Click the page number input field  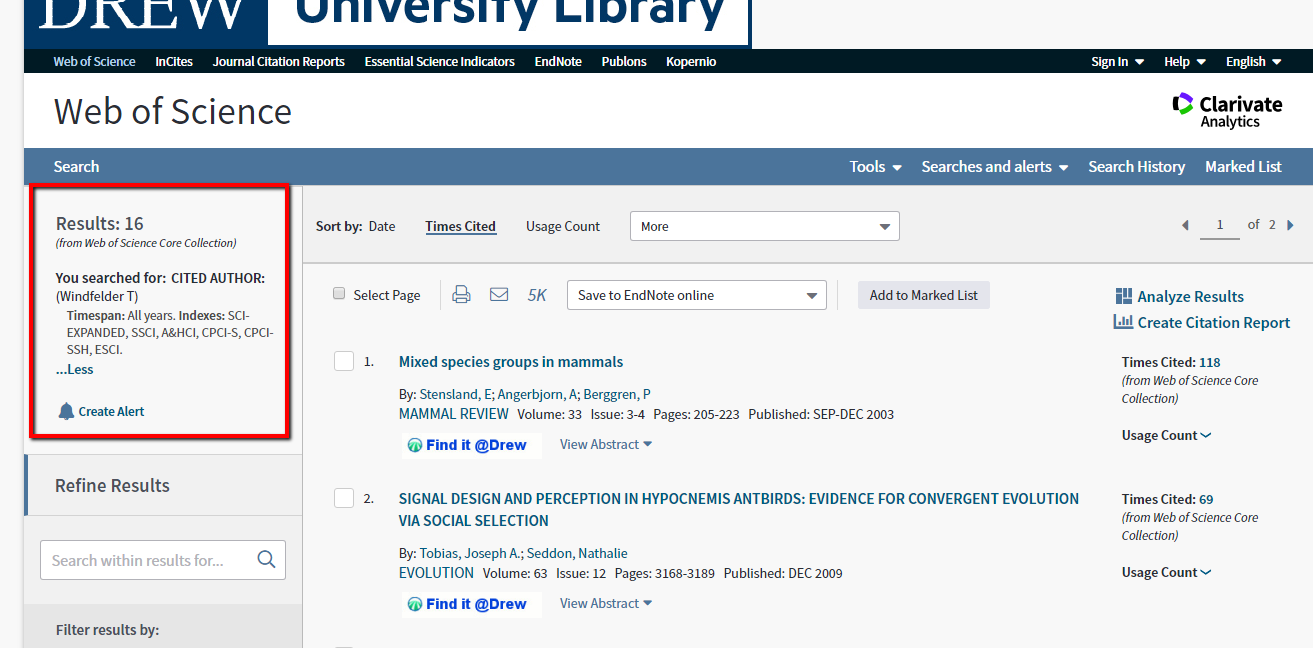(x=1220, y=225)
